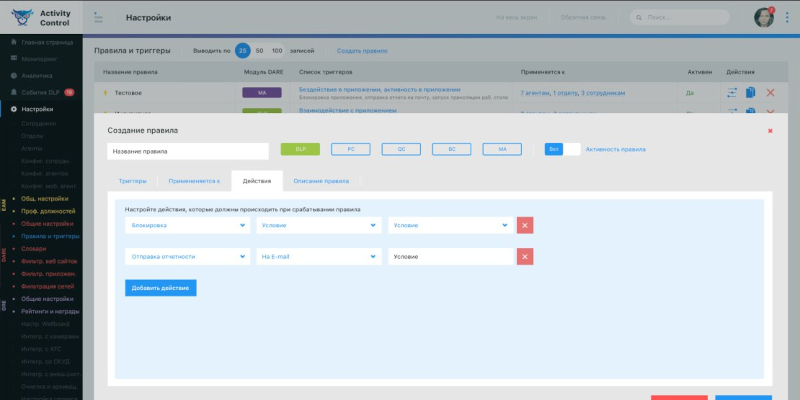800x400 pixels.
Task: Remove the Отправка отчетности action row
Action: (525, 257)
